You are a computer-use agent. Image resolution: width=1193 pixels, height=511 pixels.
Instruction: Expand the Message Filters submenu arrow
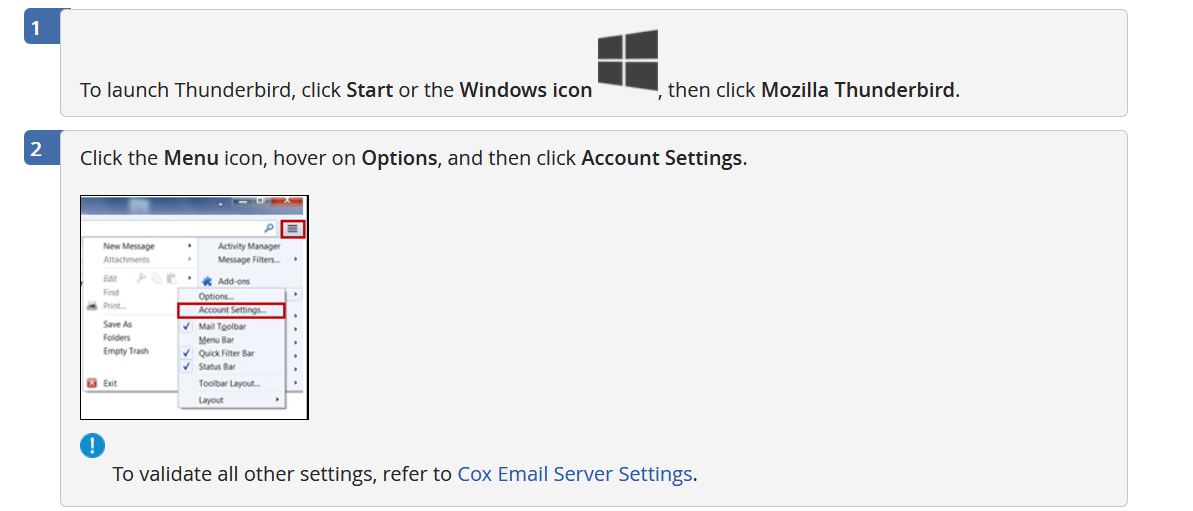(x=295, y=259)
